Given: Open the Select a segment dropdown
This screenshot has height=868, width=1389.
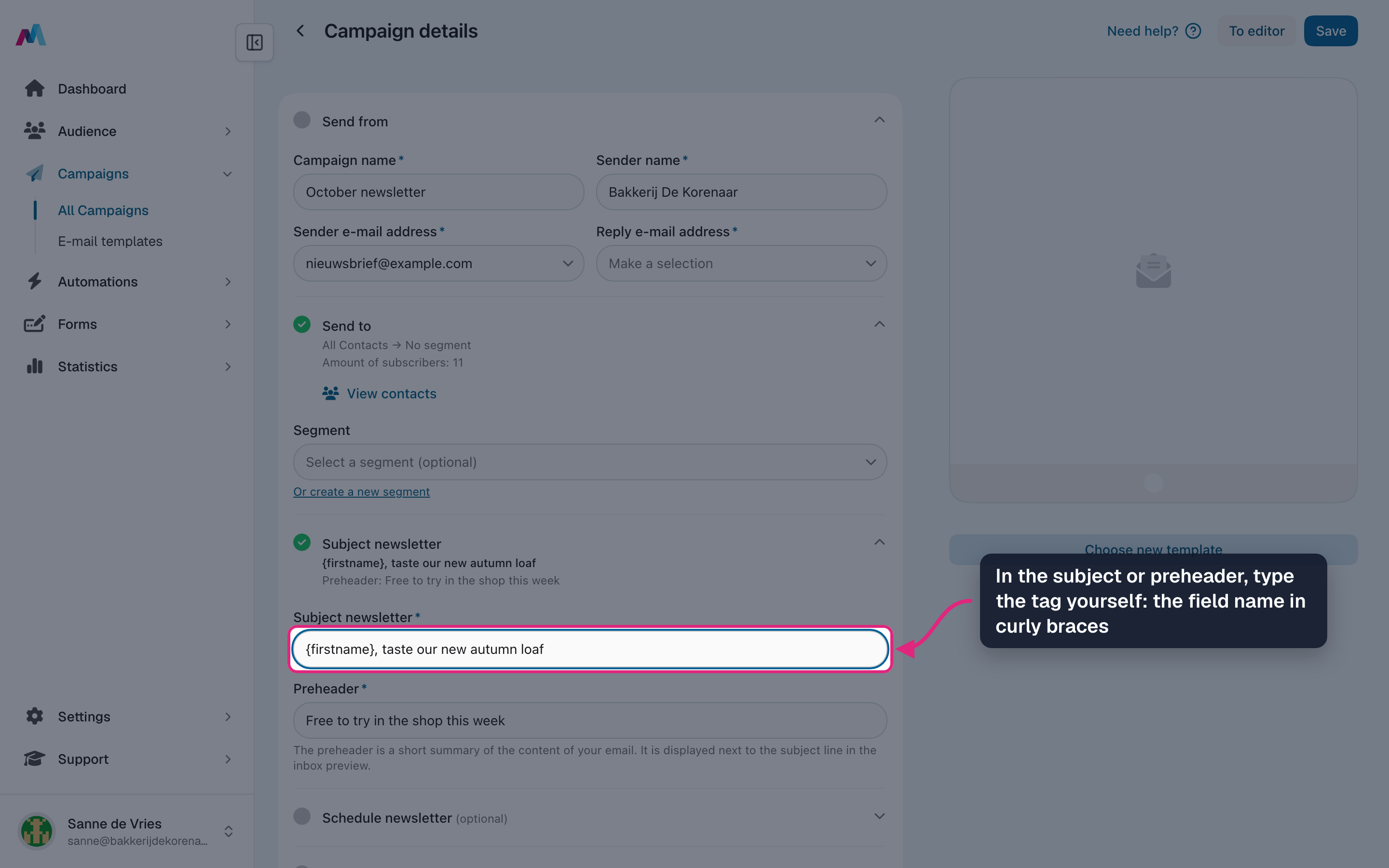Looking at the screenshot, I should (590, 462).
